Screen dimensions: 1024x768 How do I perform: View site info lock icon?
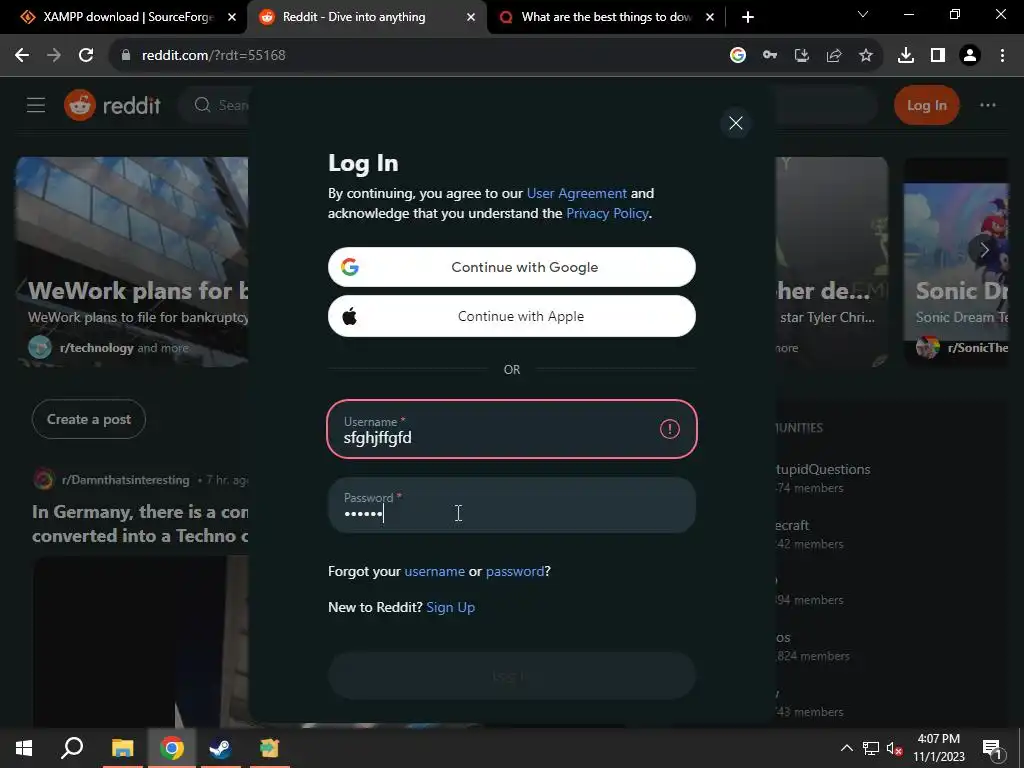click(x=126, y=56)
